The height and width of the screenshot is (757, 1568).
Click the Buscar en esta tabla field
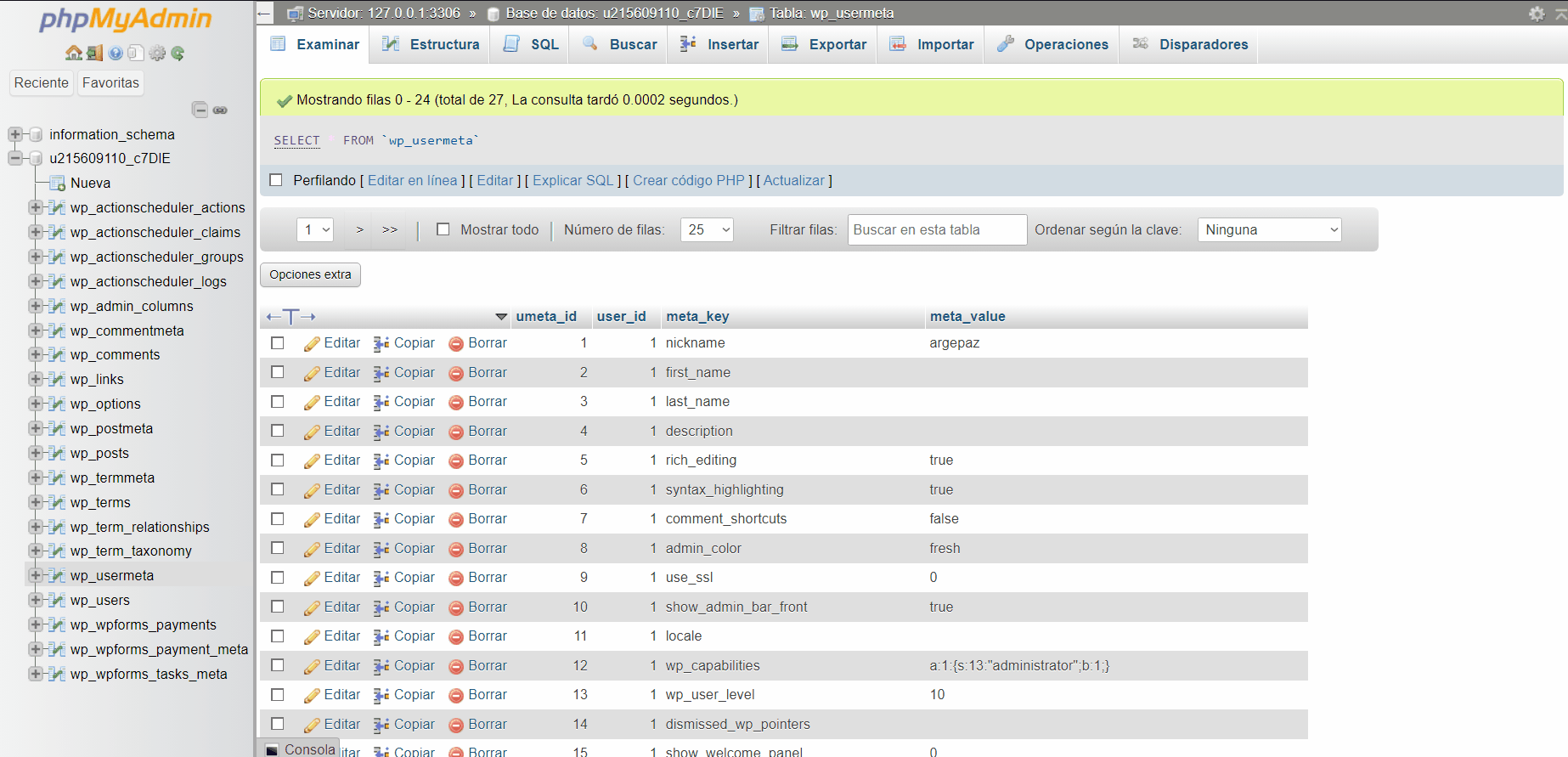click(x=936, y=229)
